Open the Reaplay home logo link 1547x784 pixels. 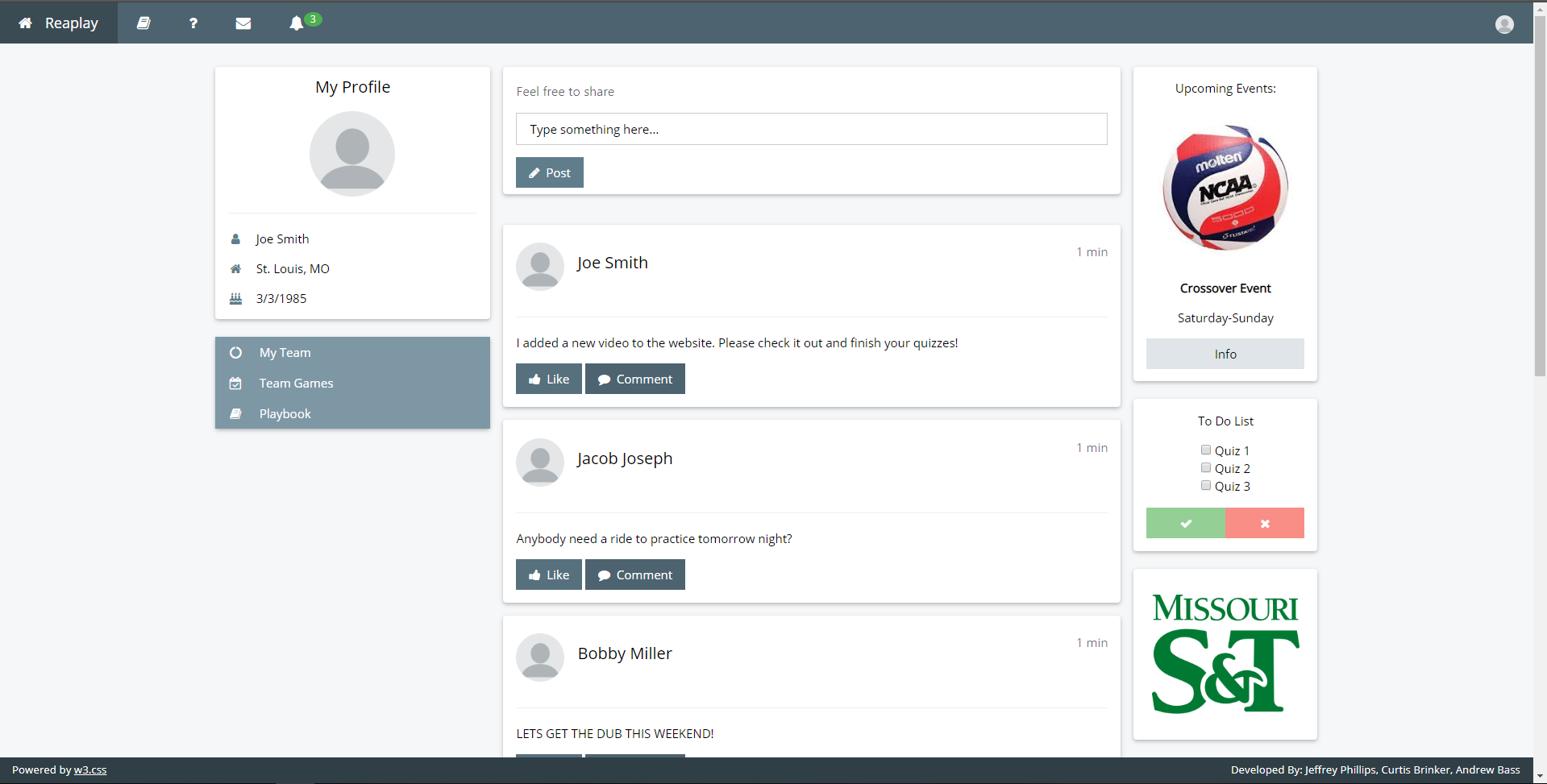(58, 23)
